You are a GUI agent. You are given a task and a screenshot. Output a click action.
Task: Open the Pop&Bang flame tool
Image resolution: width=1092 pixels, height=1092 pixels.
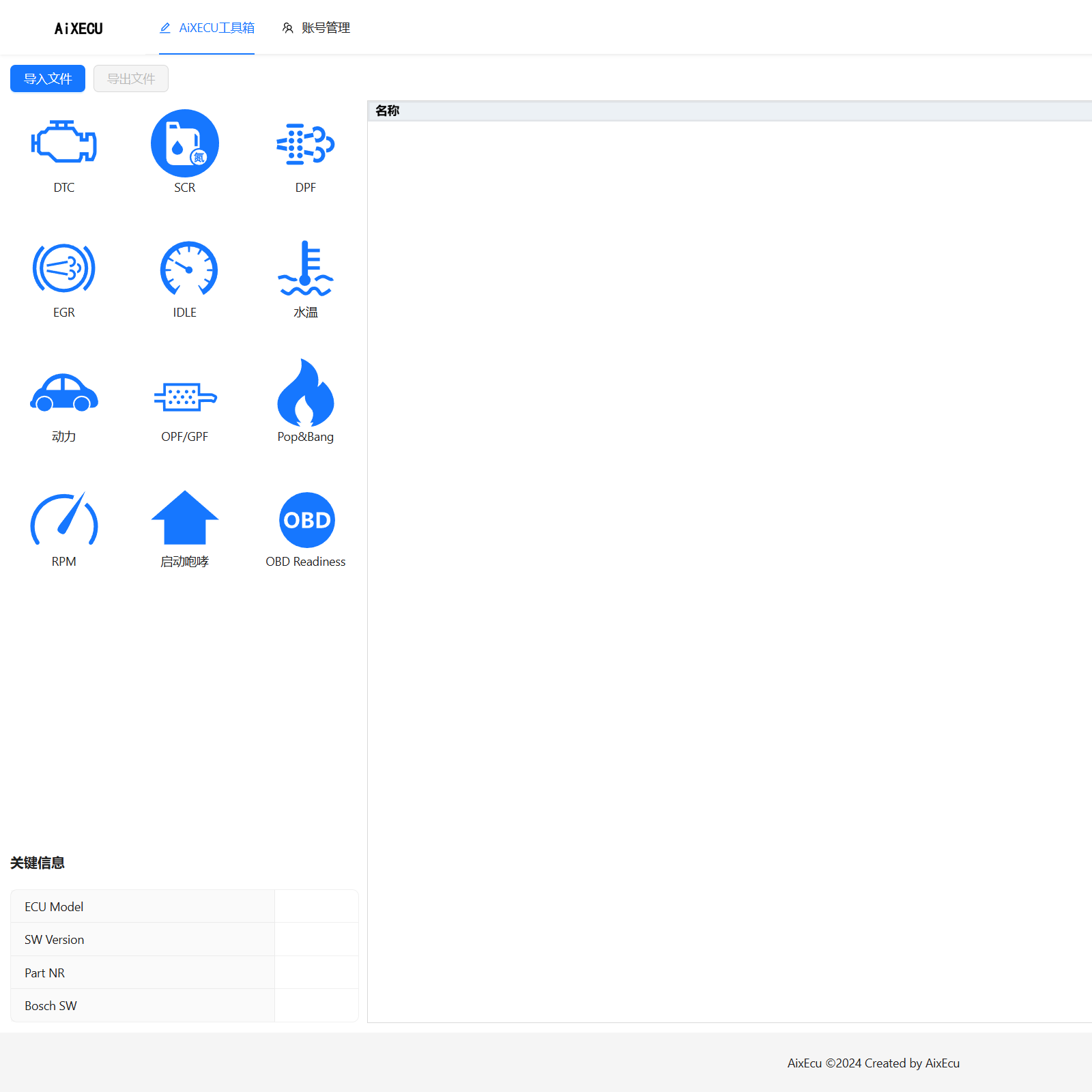pyautogui.click(x=305, y=394)
